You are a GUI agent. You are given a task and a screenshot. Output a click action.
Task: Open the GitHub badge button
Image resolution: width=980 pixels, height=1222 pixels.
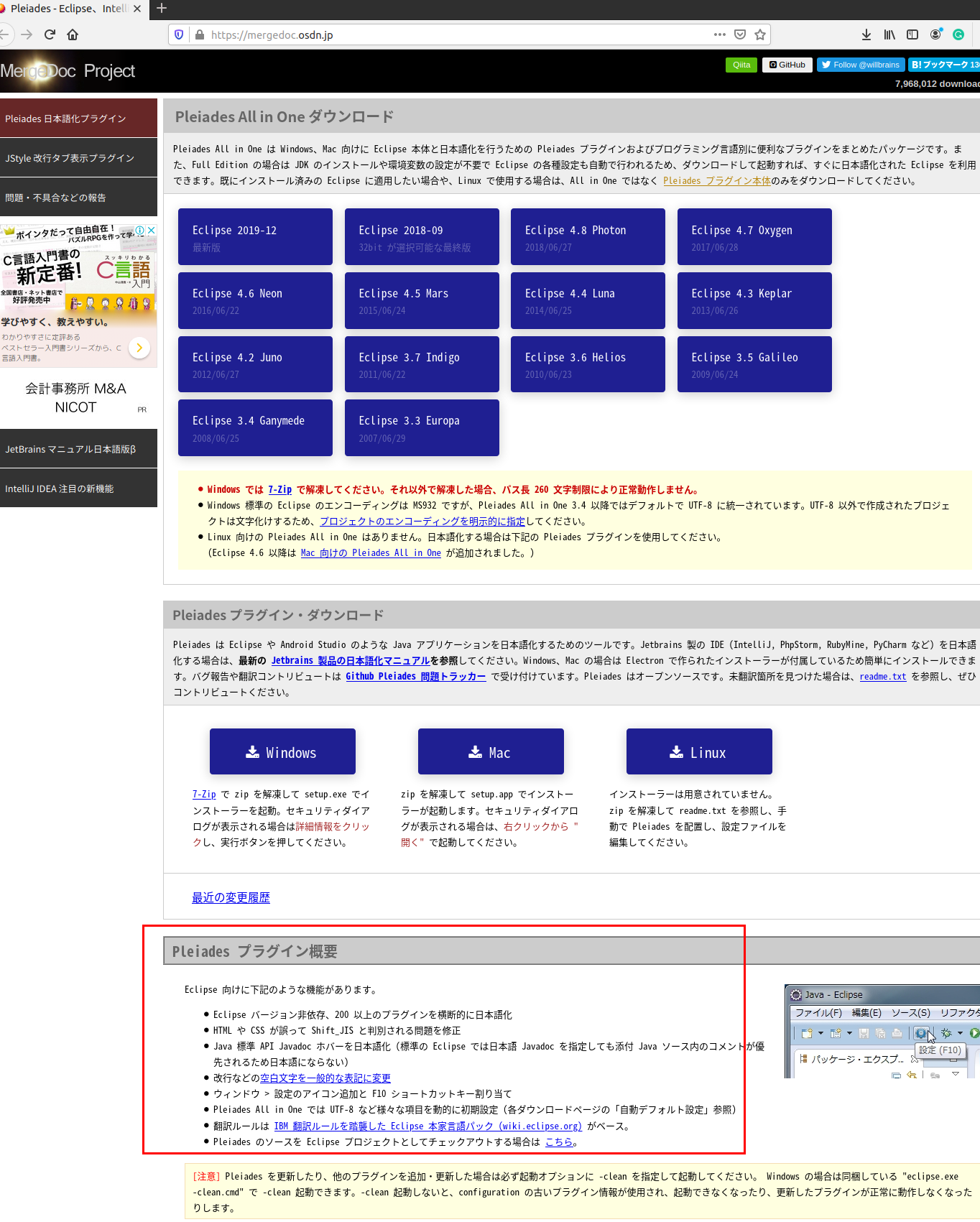click(787, 65)
